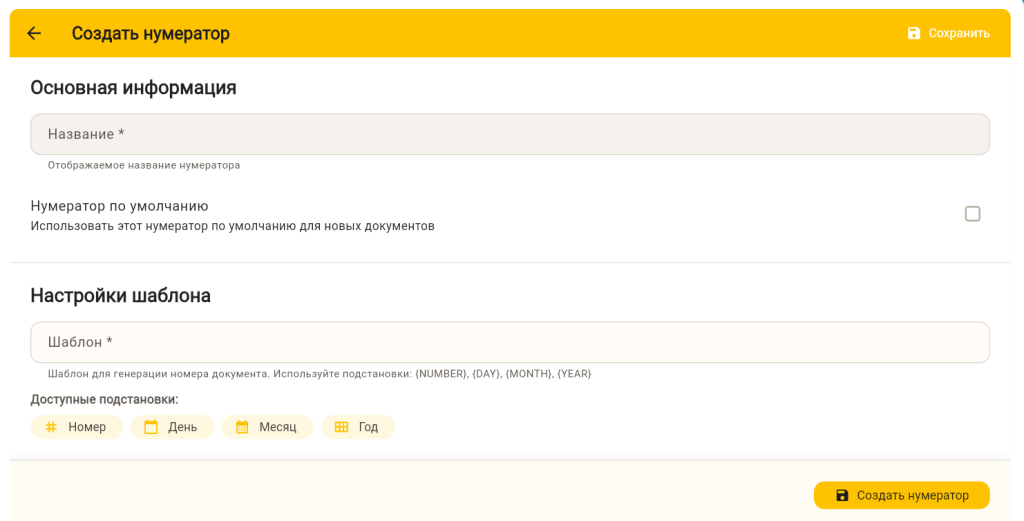1024x521 pixels.
Task: Focus the Шаблон input field
Action: [x=510, y=342]
